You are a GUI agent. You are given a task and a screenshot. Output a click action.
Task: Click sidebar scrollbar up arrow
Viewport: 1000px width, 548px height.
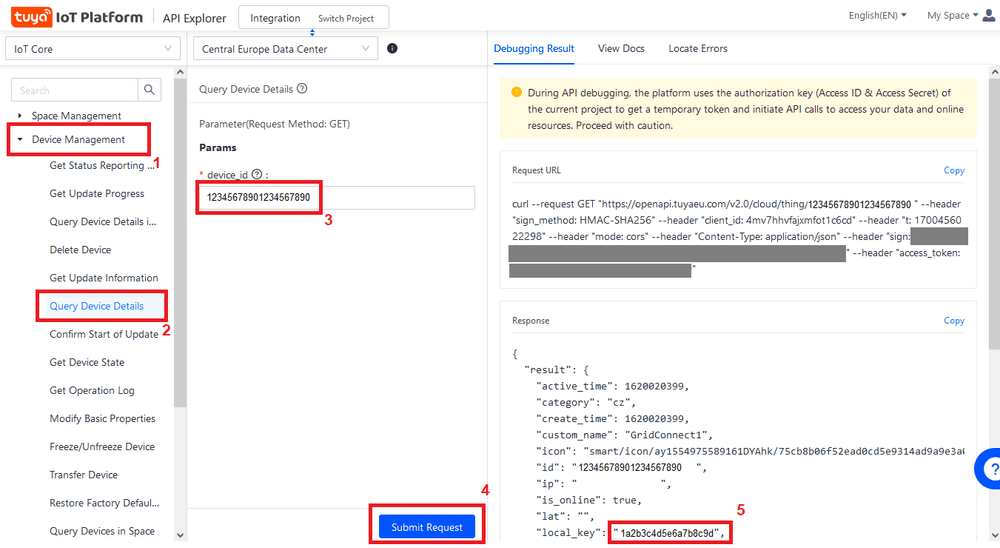[x=180, y=72]
